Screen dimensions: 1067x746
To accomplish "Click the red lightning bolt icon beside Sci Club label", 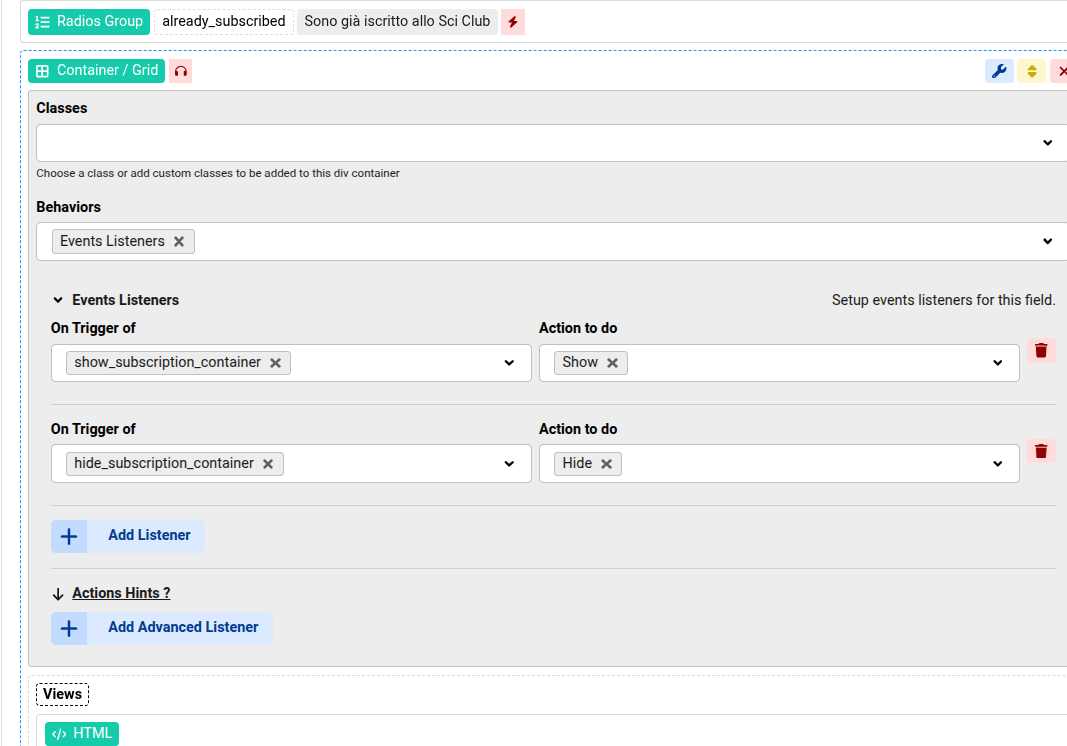I will pyautogui.click(x=513, y=22).
